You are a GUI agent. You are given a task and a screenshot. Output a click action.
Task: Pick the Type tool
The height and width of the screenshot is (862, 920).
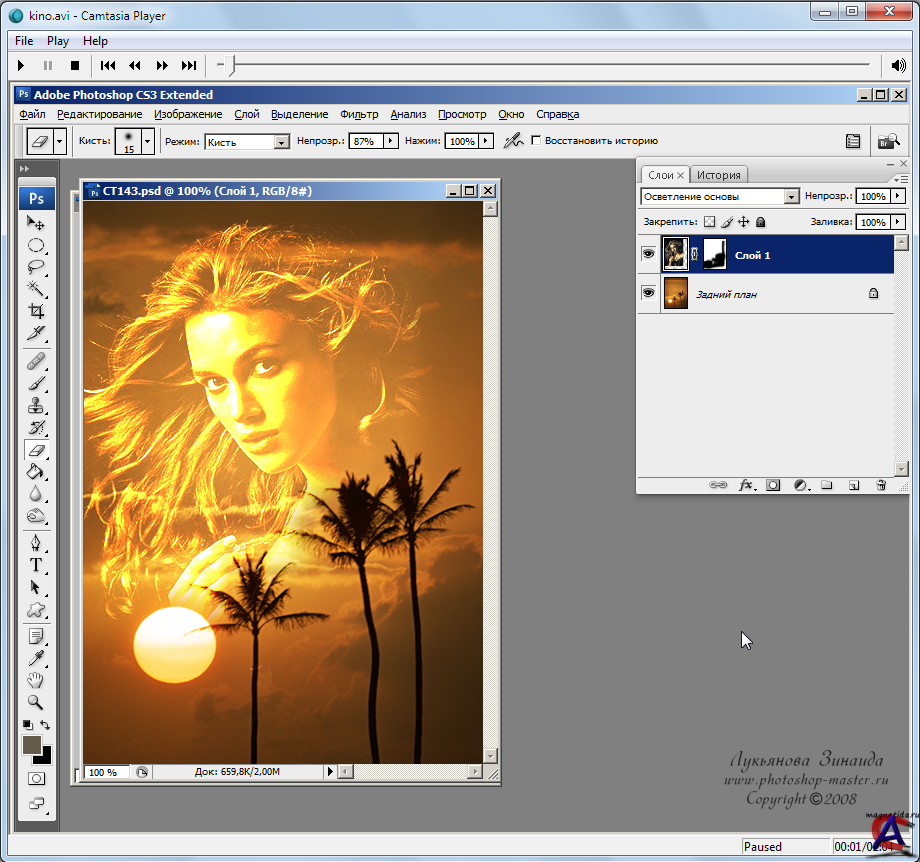pos(36,565)
